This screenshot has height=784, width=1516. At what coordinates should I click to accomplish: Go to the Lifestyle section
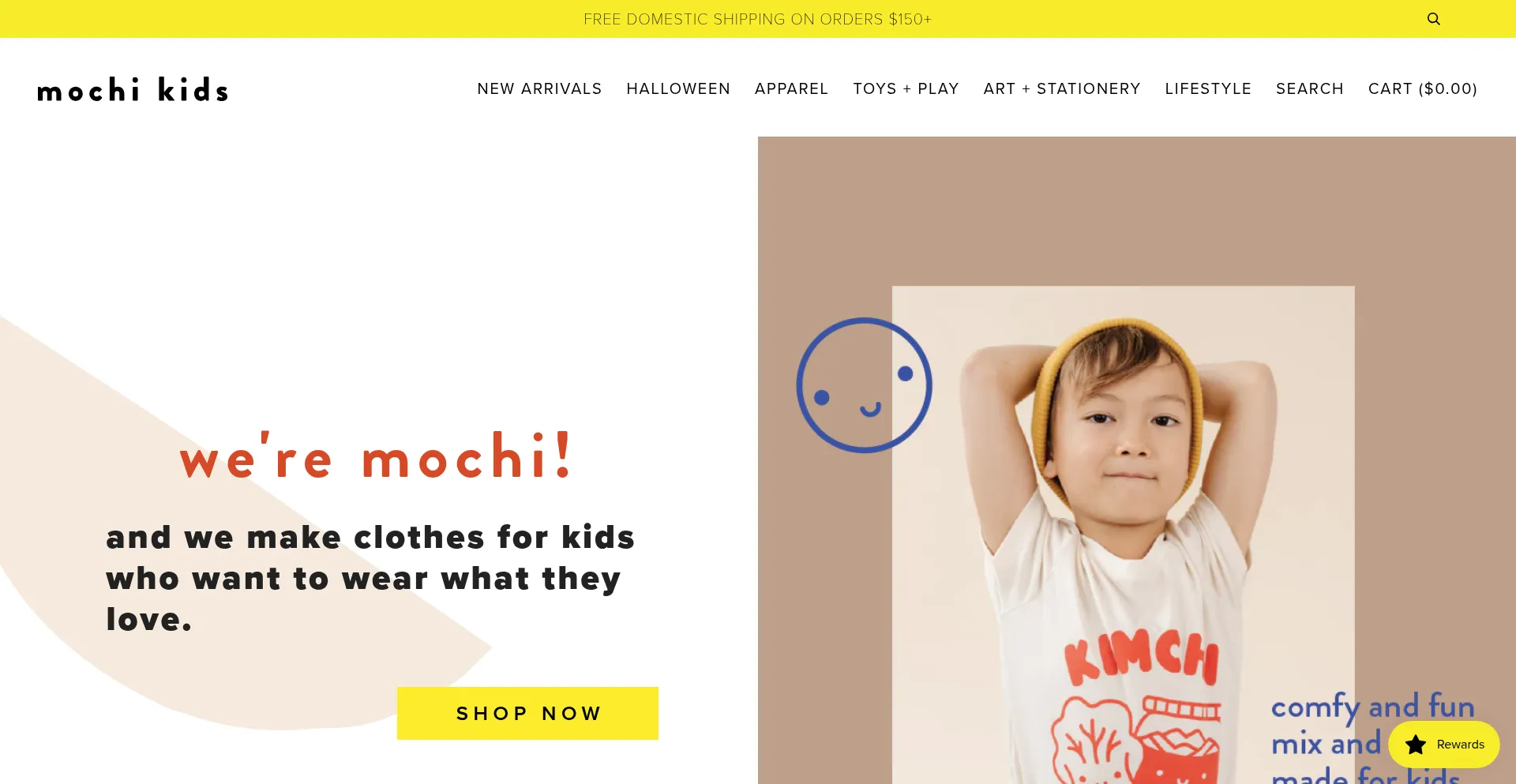click(x=1208, y=88)
